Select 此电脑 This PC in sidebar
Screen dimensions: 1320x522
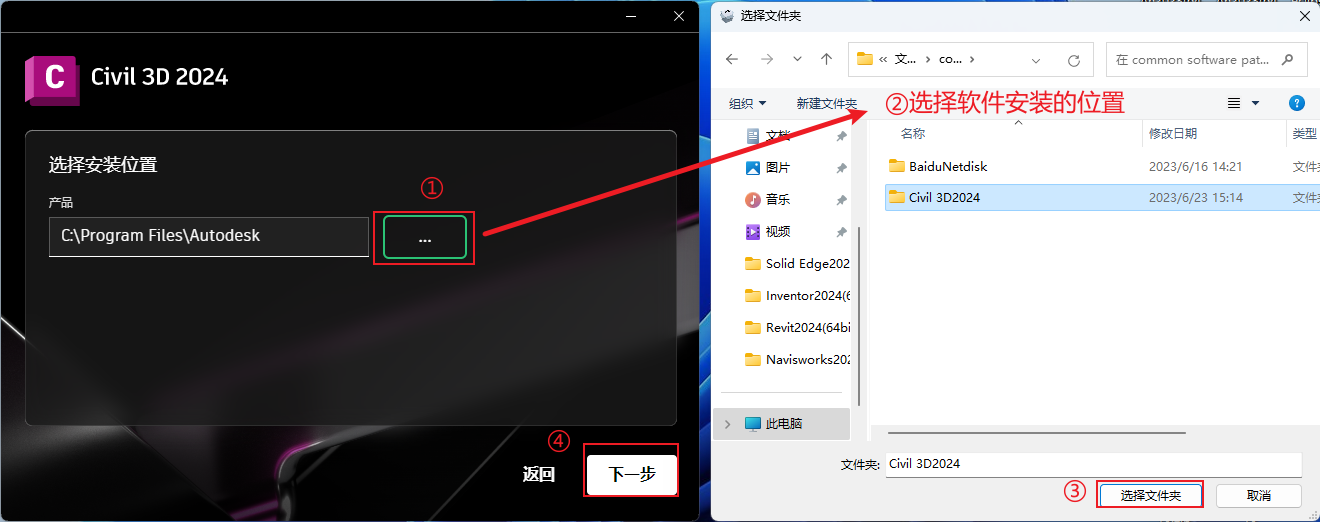(784, 423)
